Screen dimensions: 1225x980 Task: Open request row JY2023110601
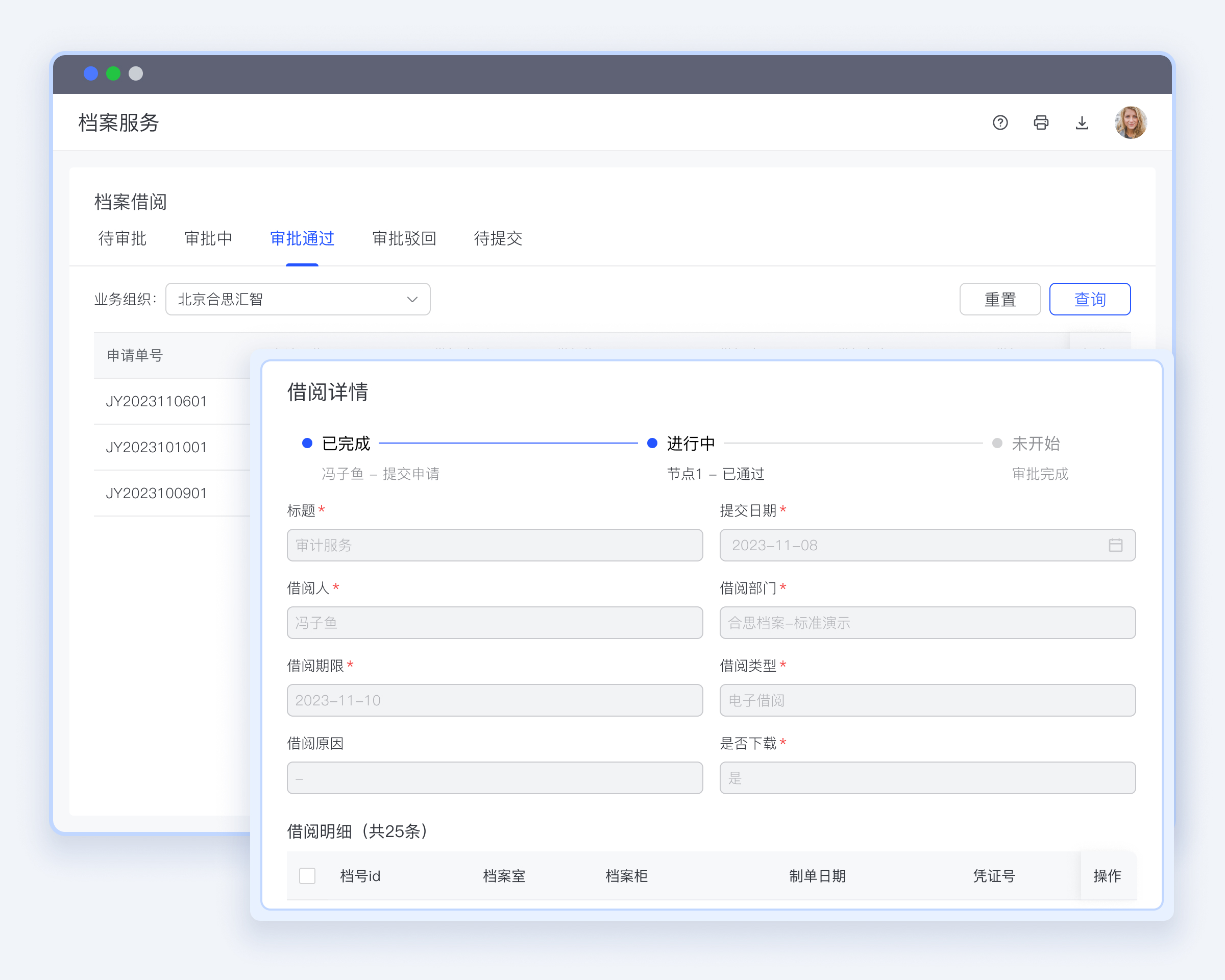point(156,402)
